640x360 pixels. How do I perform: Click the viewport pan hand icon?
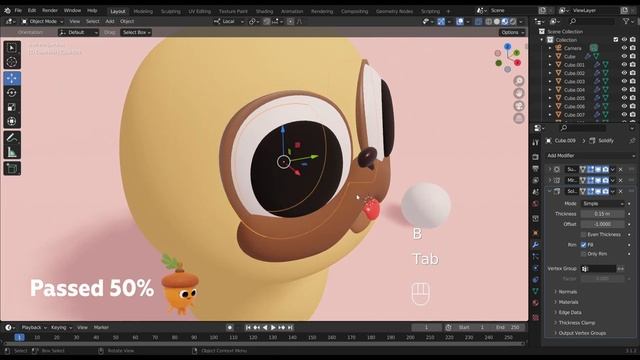tap(519, 93)
